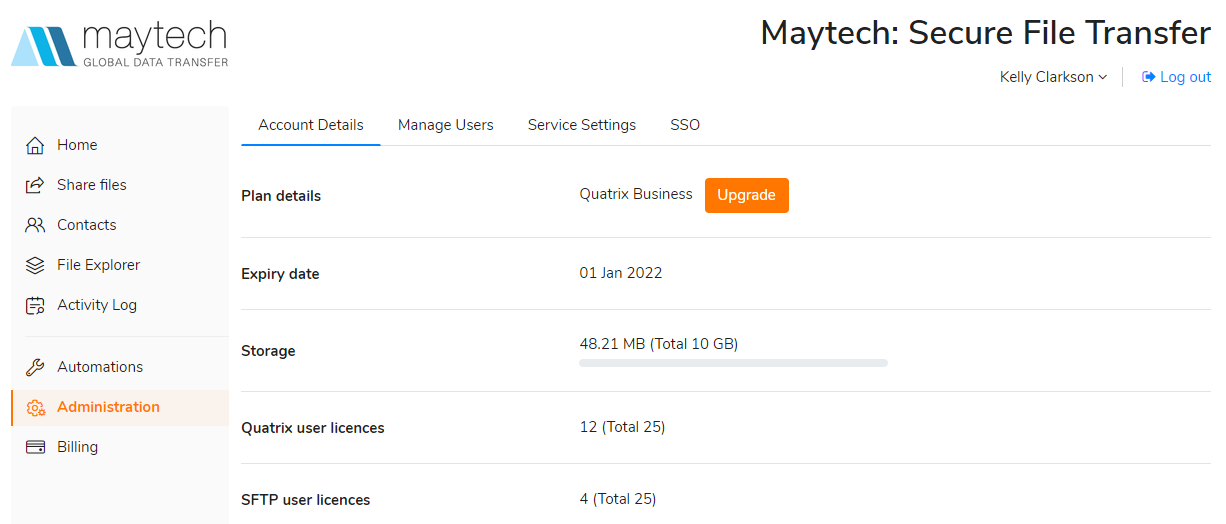This screenshot has height=524, width=1226.
Task: Switch to Manage Users tab
Action: point(446,125)
